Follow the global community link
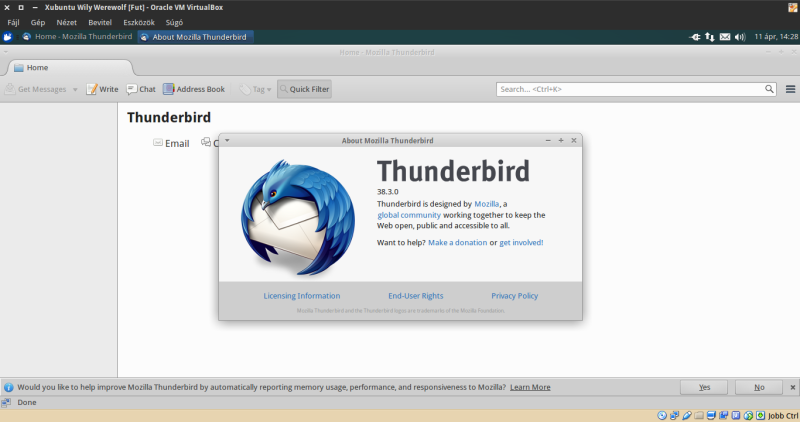 pyautogui.click(x=409, y=215)
